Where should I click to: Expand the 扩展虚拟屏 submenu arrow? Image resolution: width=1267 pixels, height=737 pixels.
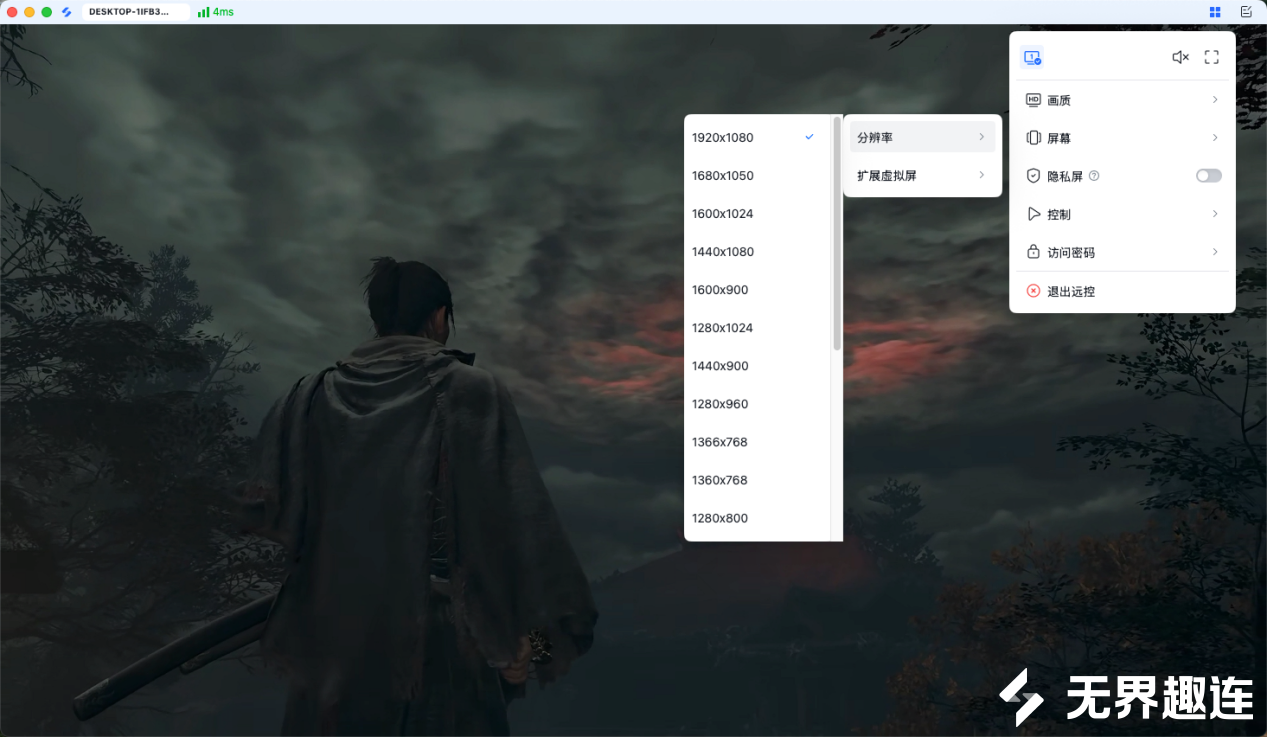[982, 175]
